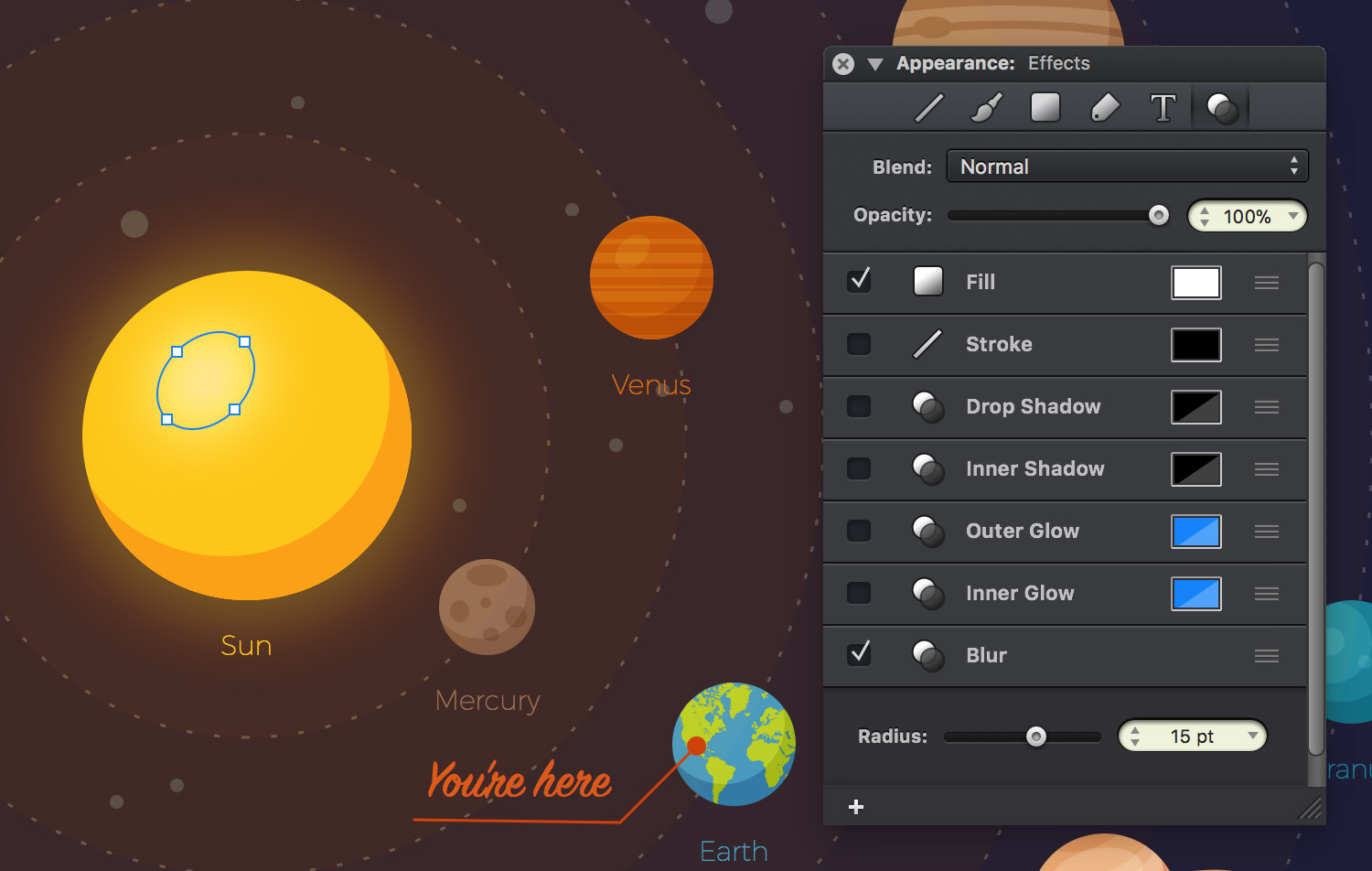
Task: Select the Inner Shadow effect row
Action: (x=1065, y=469)
